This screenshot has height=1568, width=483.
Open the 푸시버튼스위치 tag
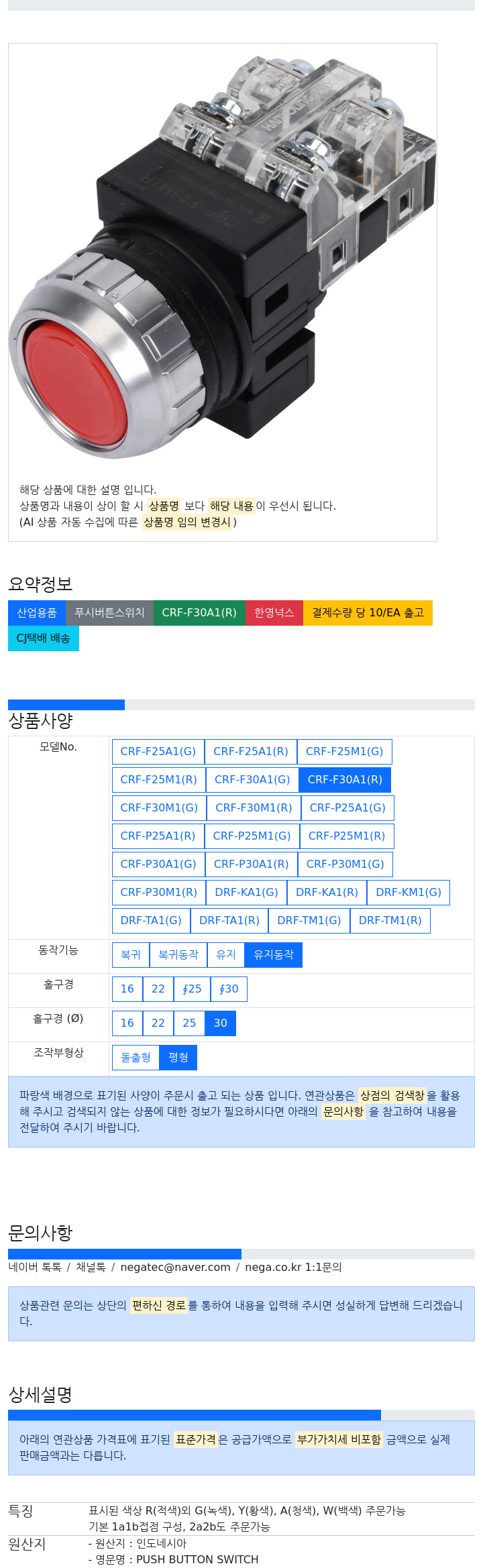pyautogui.click(x=109, y=613)
